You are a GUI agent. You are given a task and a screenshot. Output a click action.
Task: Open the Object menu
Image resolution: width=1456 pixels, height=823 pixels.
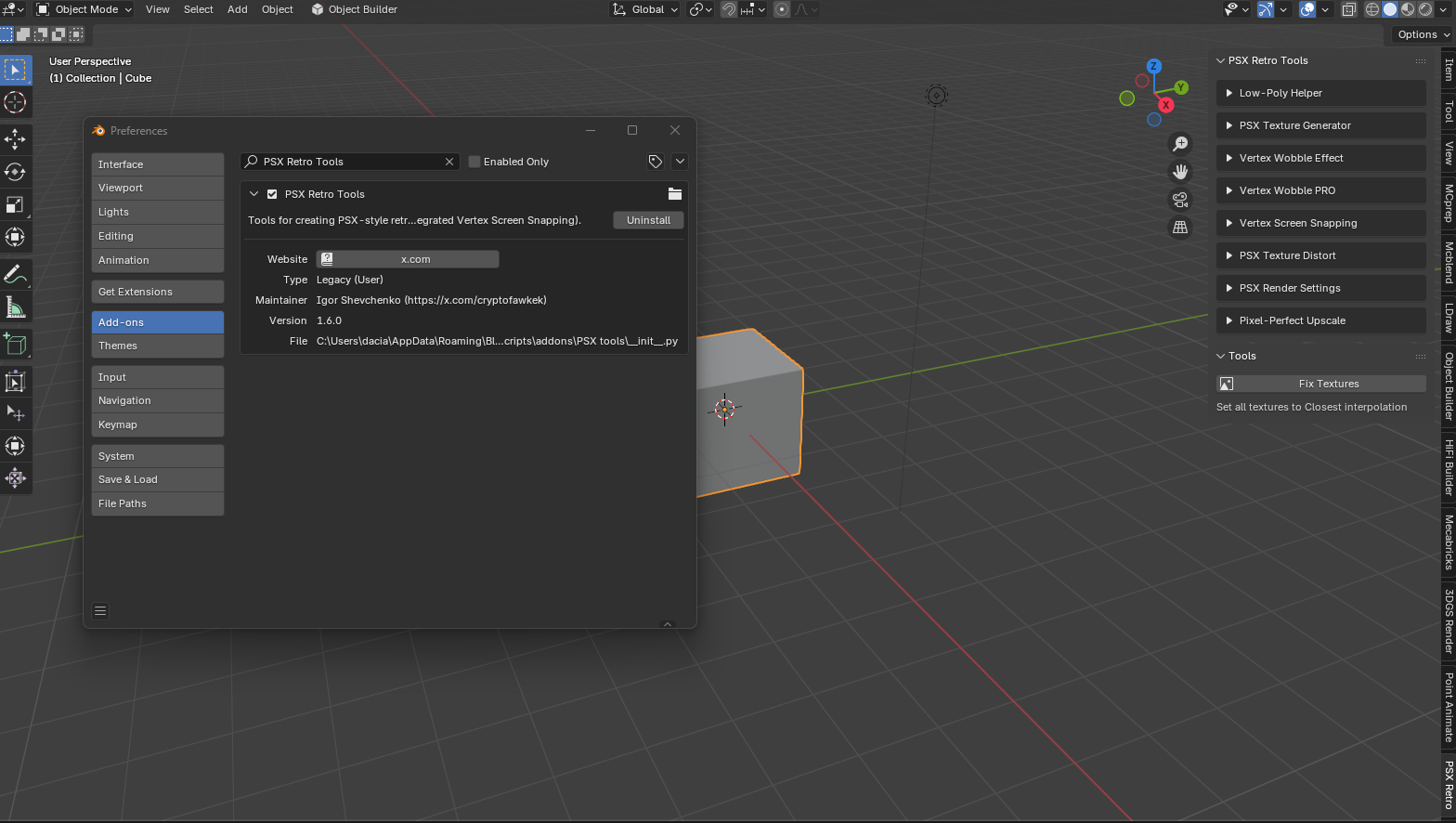[x=278, y=9]
